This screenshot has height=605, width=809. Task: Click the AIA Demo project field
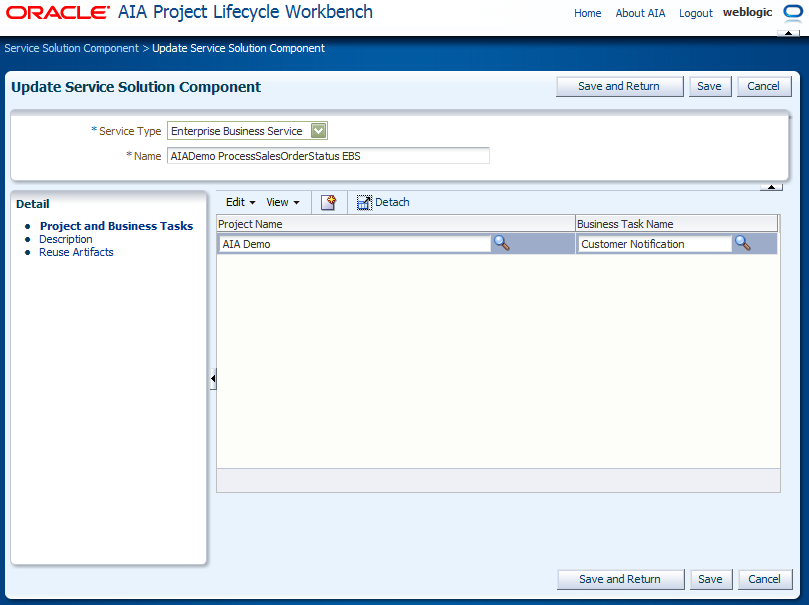point(354,244)
